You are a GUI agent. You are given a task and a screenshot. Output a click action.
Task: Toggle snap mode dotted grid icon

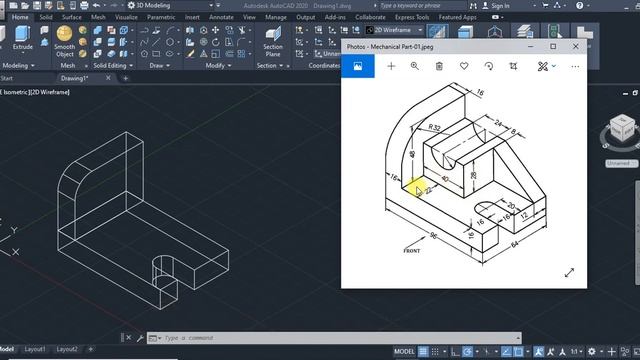click(435, 351)
